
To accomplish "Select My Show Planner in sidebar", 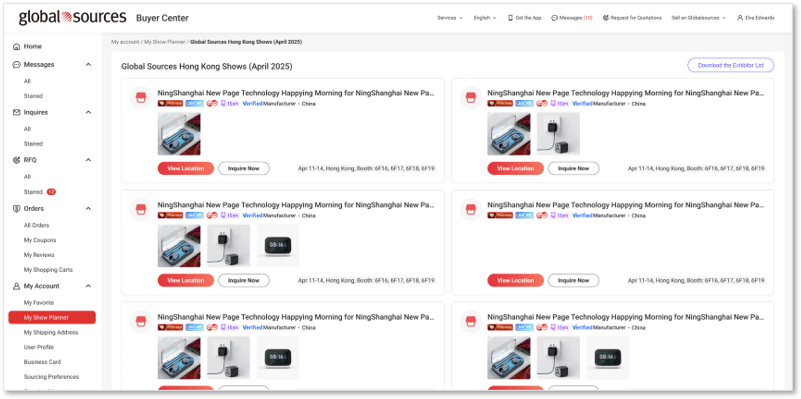I will click(52, 318).
